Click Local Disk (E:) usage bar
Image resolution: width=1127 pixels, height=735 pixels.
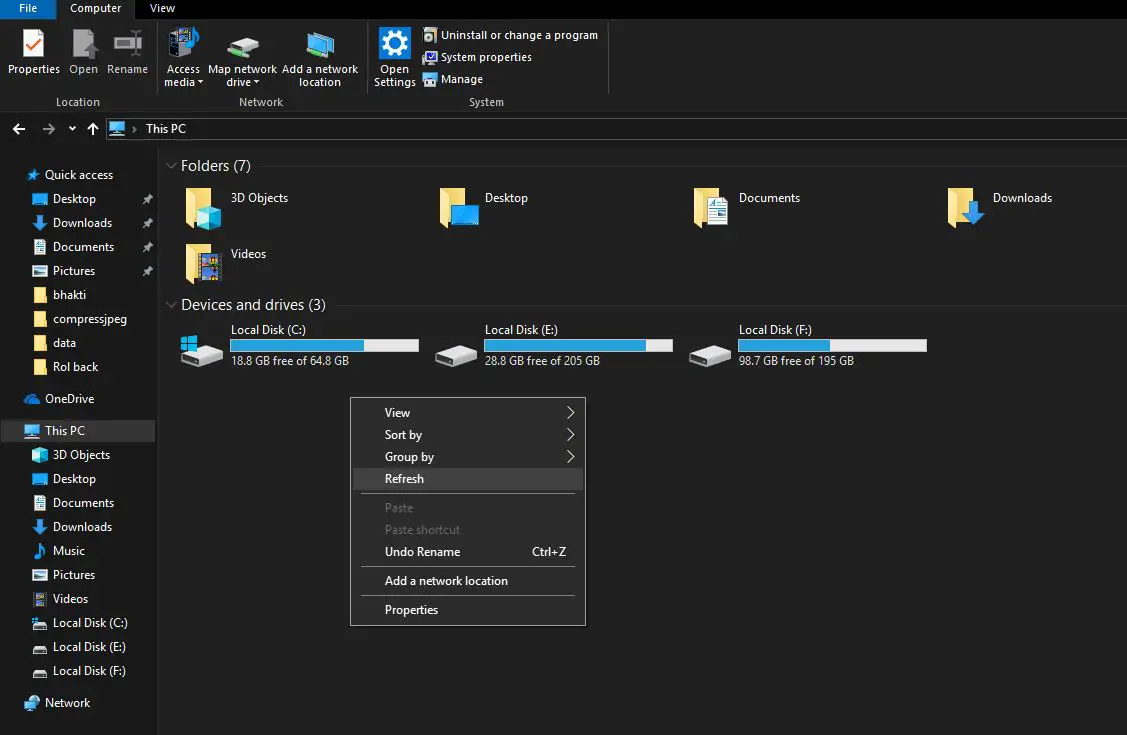[579, 346]
